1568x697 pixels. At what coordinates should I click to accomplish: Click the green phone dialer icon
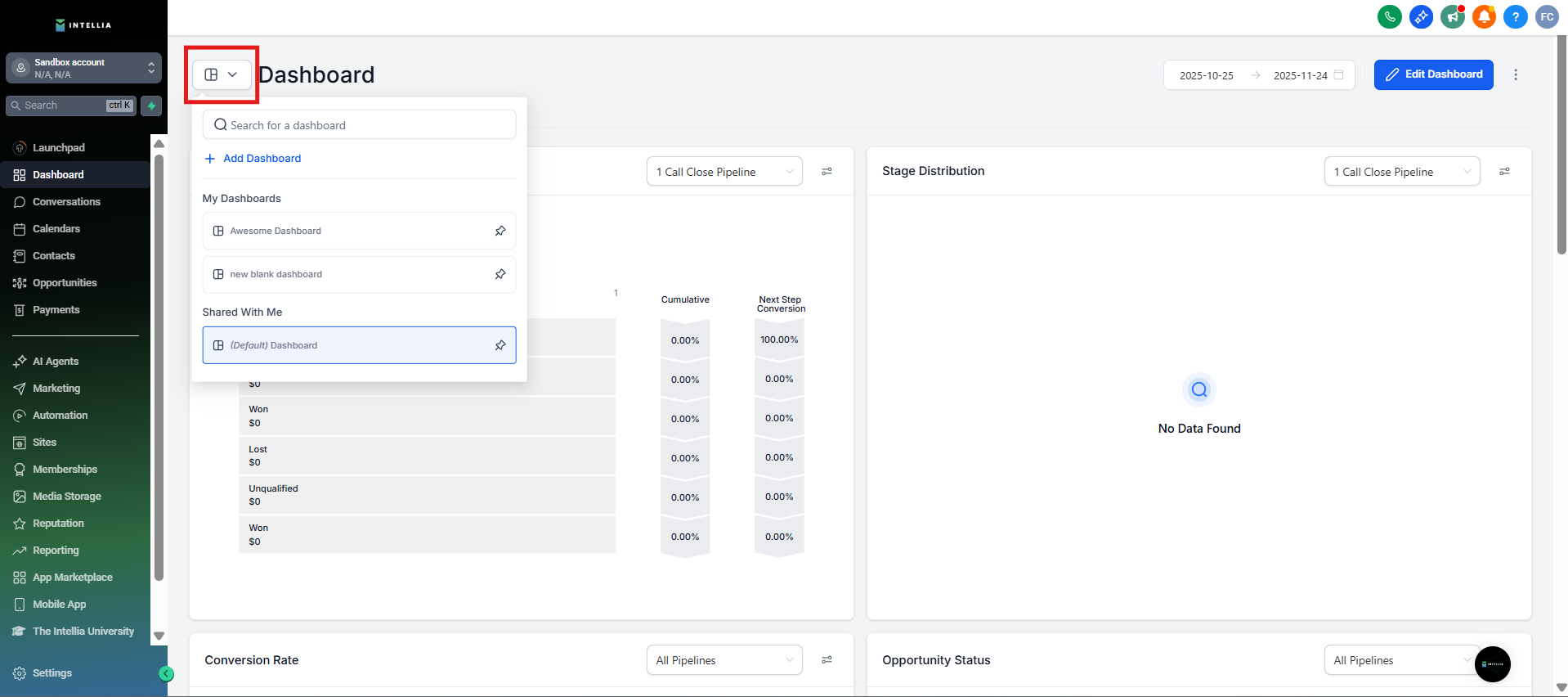click(x=1389, y=16)
